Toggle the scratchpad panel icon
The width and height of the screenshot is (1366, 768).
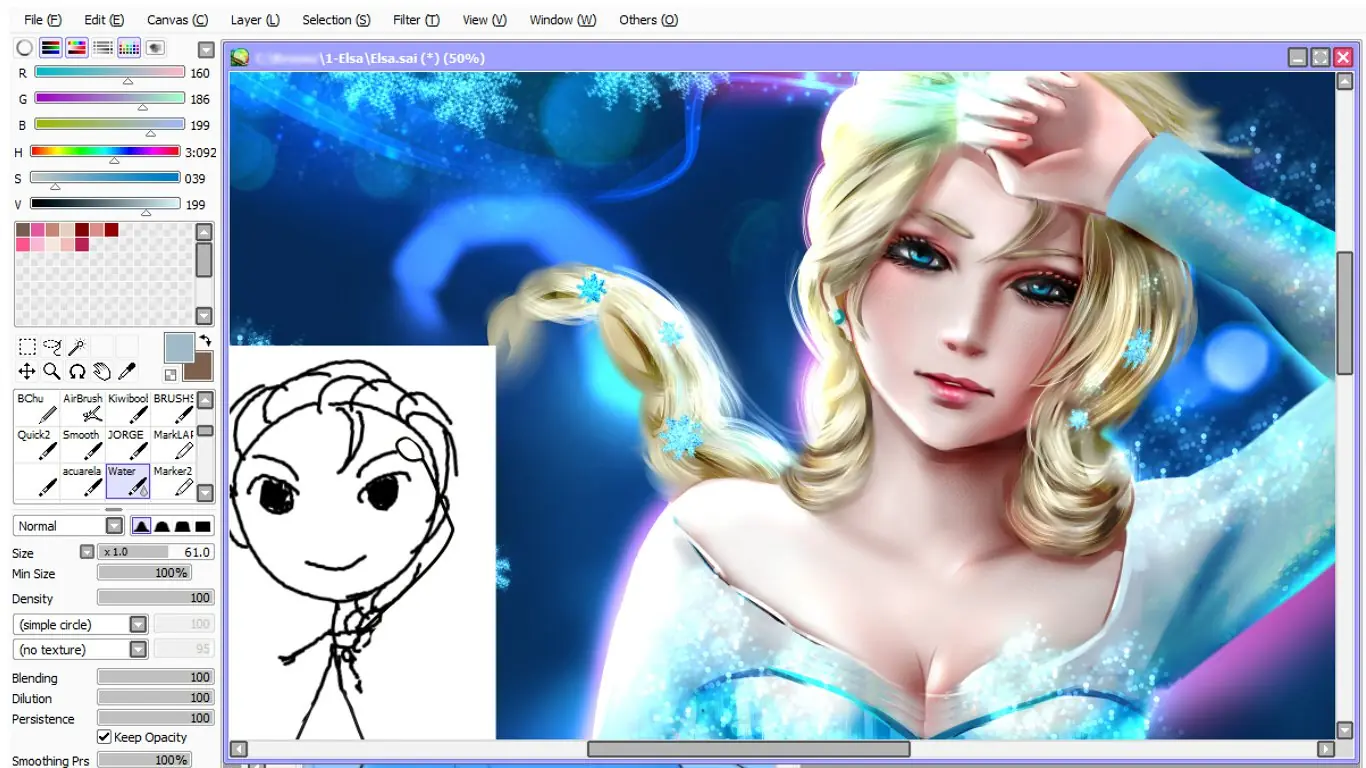[x=155, y=48]
